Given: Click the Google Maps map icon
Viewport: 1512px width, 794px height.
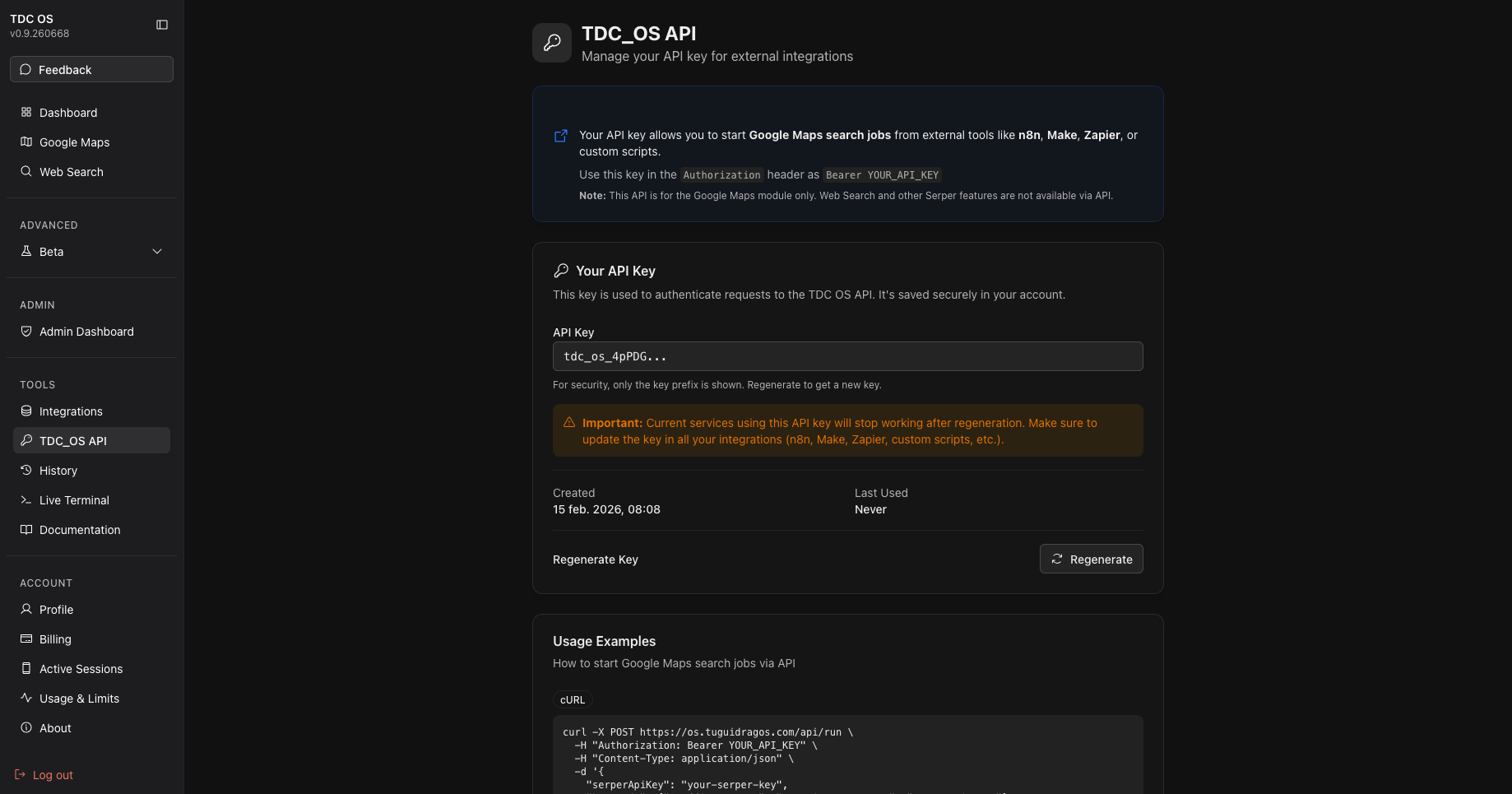Looking at the screenshot, I should (26, 142).
